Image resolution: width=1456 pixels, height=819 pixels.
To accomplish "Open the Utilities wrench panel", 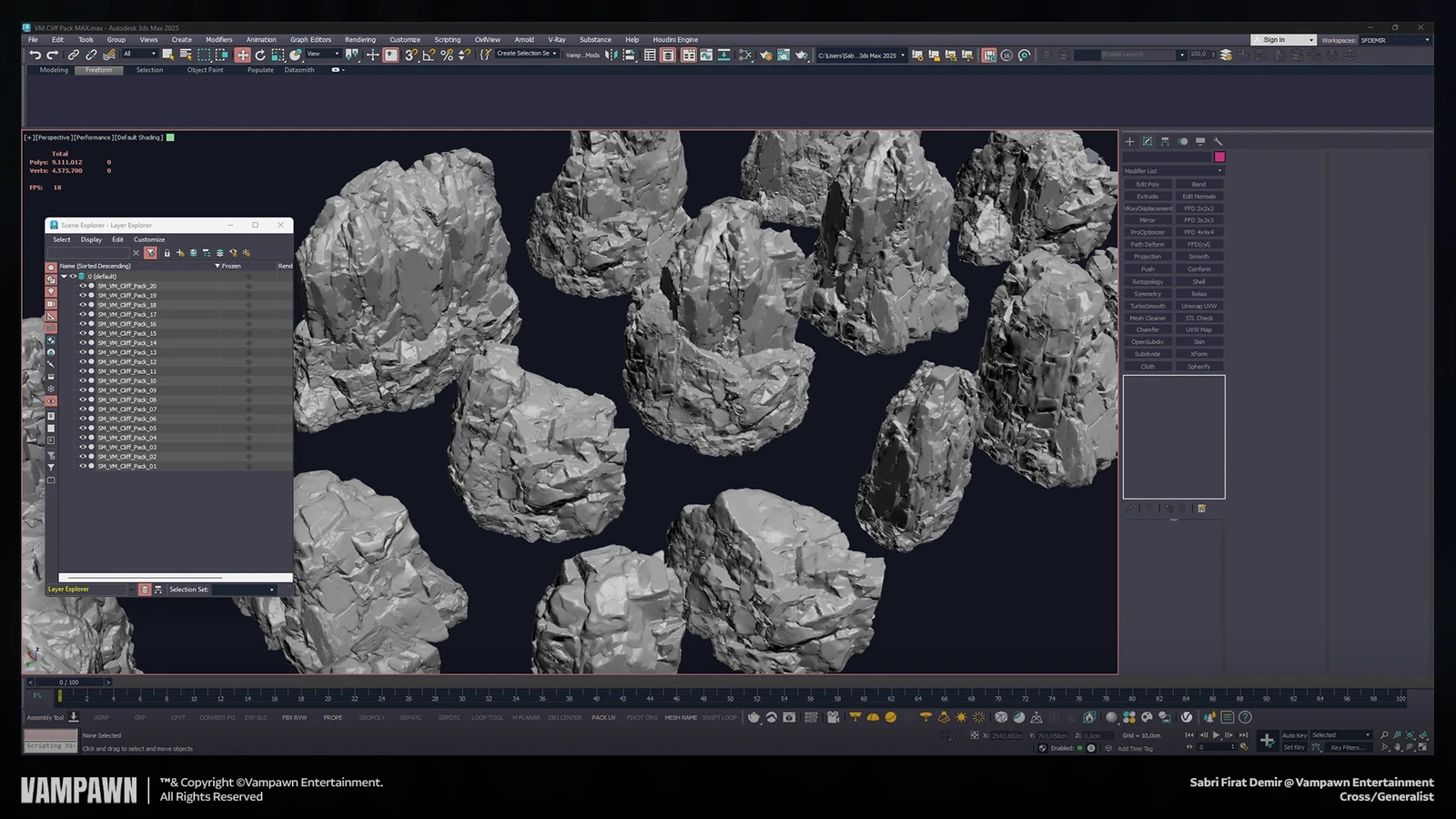I will pyautogui.click(x=1218, y=141).
